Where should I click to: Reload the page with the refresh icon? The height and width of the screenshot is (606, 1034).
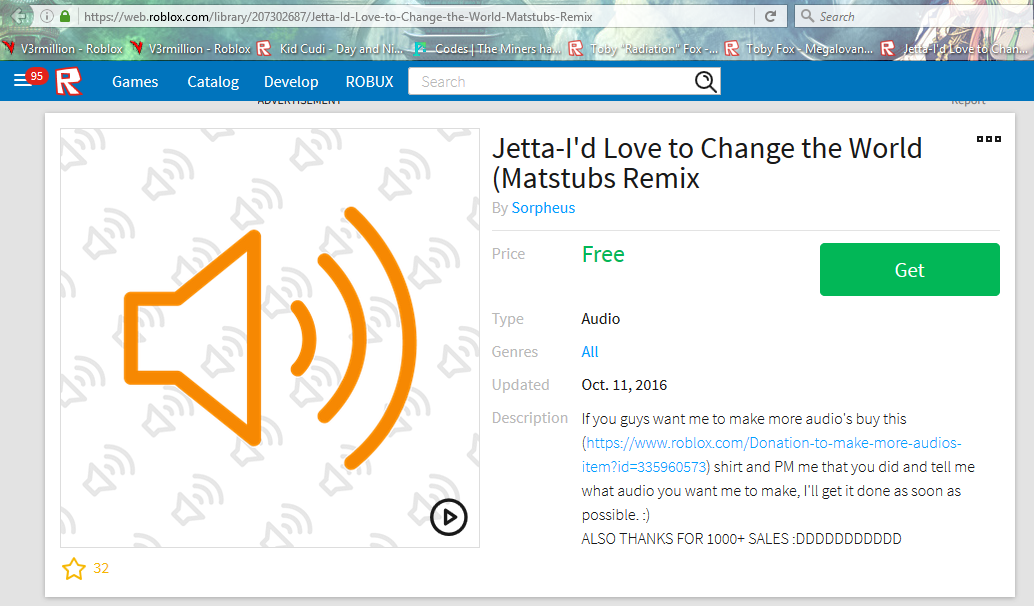[770, 16]
